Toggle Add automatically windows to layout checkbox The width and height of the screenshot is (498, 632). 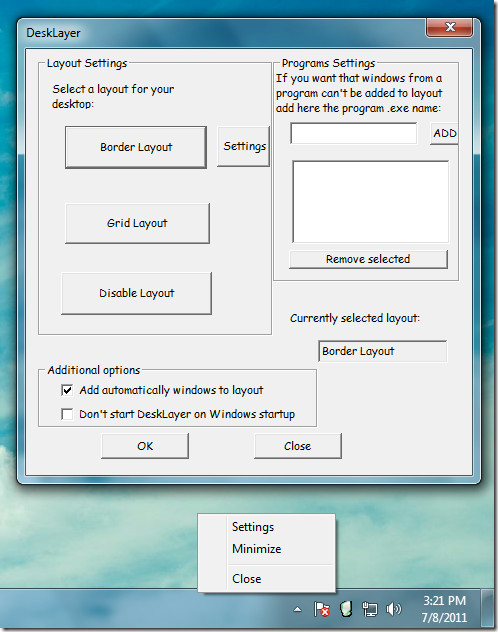click(67, 390)
